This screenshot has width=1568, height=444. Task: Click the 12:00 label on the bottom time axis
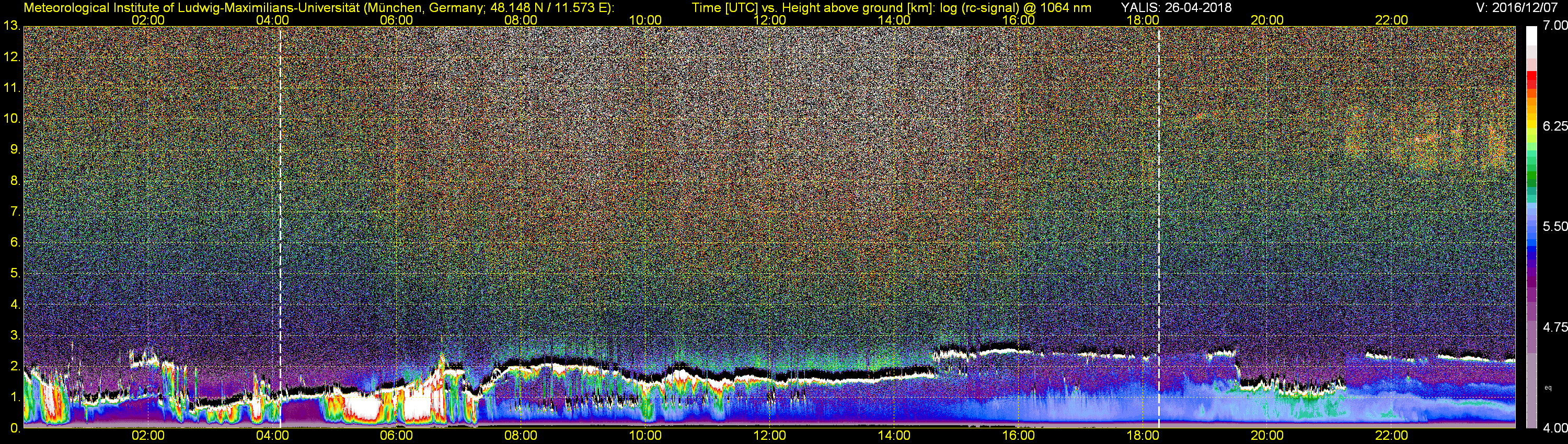769,436
